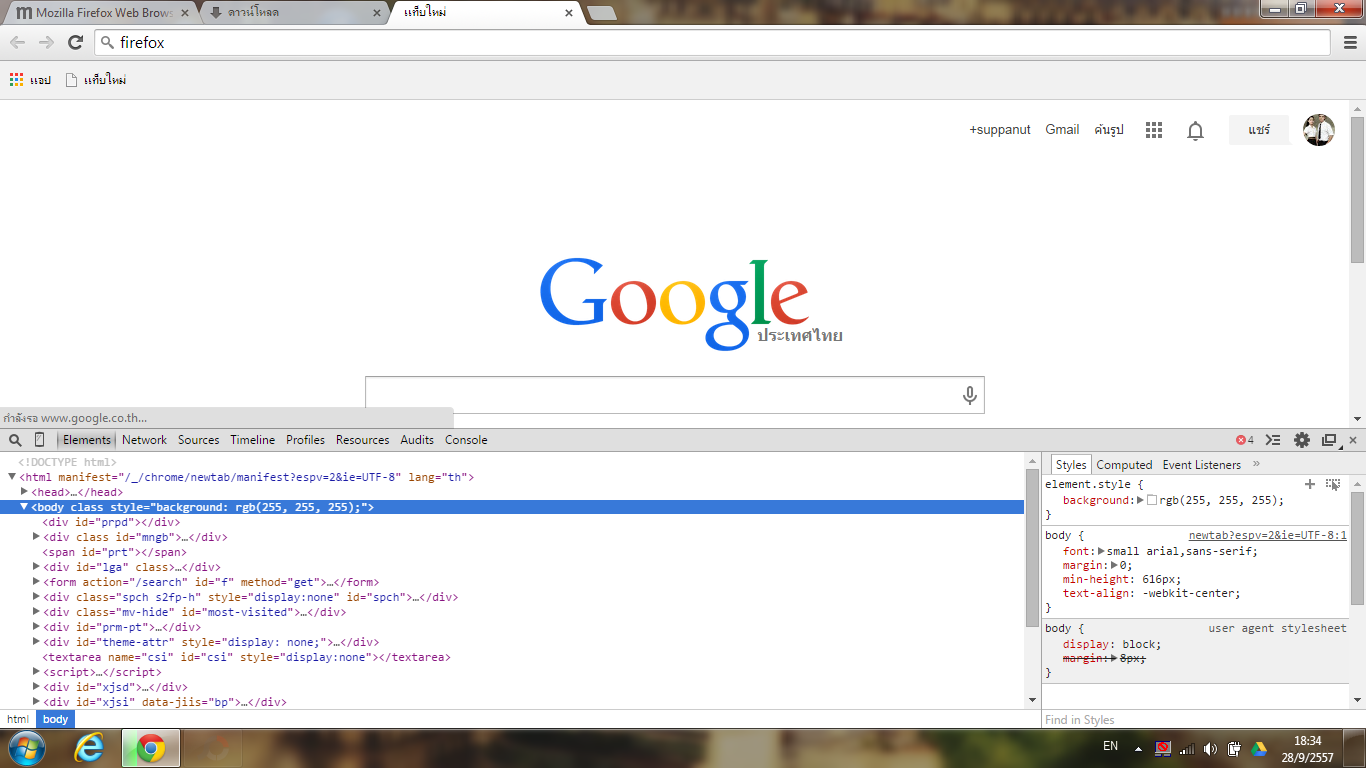Add a new style rule with plus icon
This screenshot has width=1366, height=768.
1310,484
